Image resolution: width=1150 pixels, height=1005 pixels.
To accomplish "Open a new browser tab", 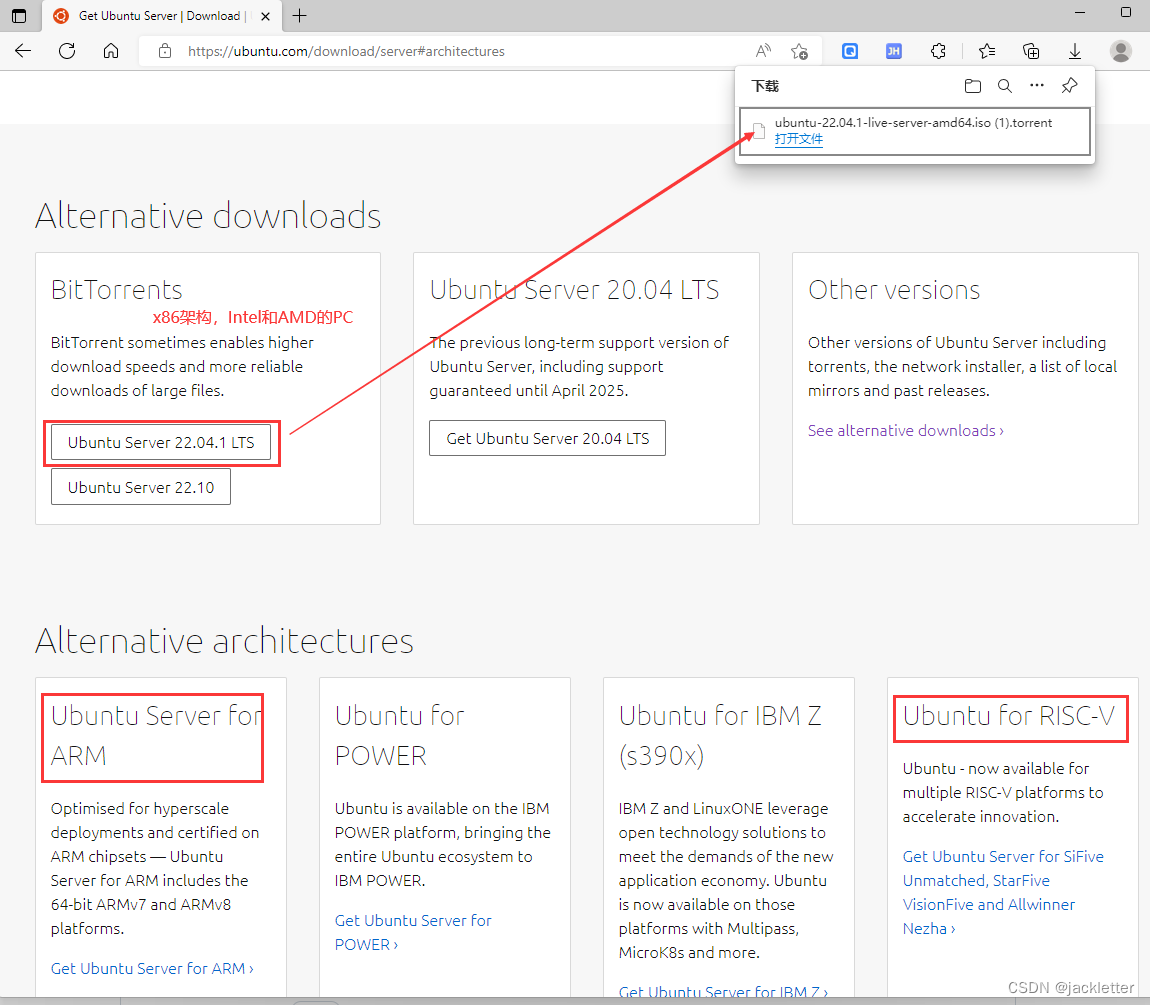I will click(299, 15).
